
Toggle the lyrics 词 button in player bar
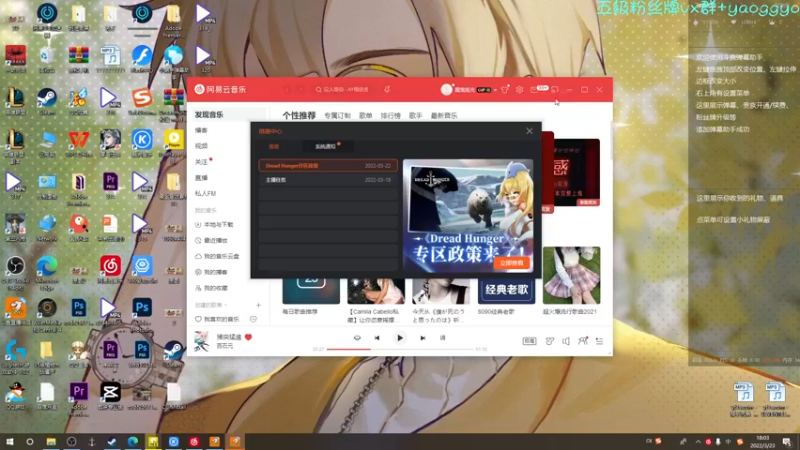pyautogui.click(x=442, y=338)
